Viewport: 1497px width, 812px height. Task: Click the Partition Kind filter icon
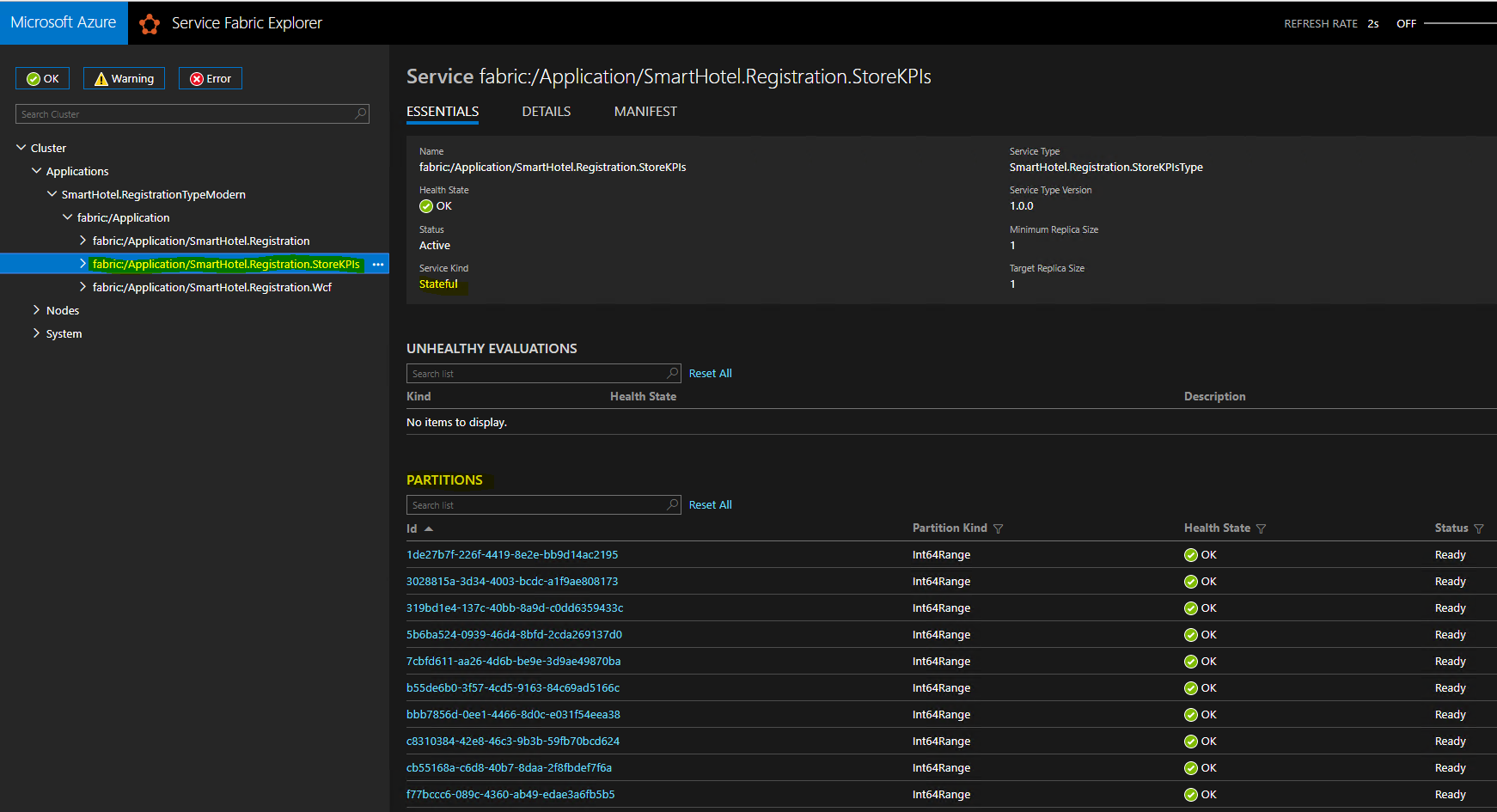998,528
